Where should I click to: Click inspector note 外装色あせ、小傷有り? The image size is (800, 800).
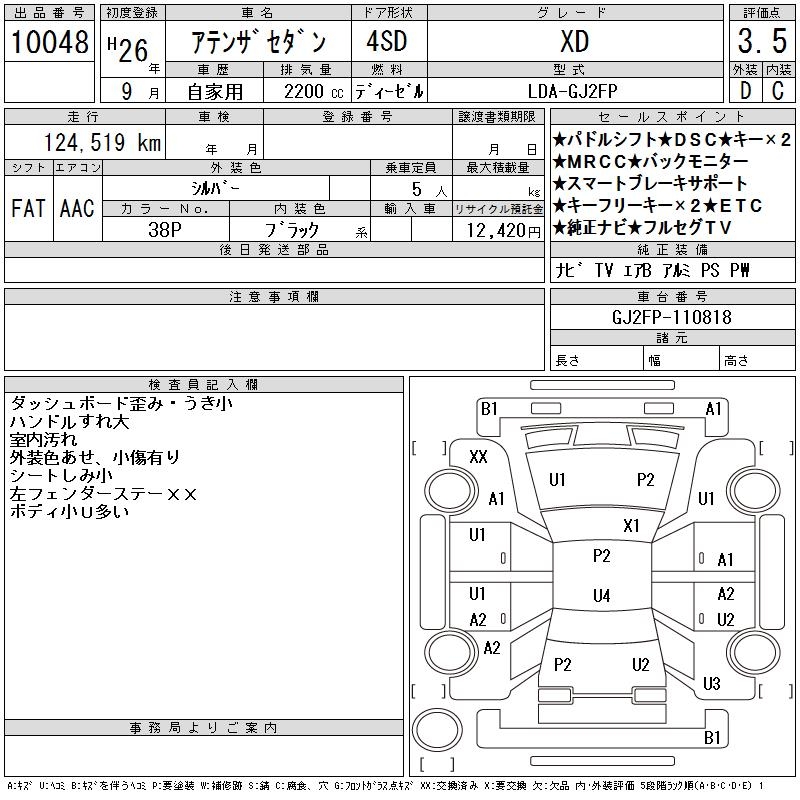[95, 457]
